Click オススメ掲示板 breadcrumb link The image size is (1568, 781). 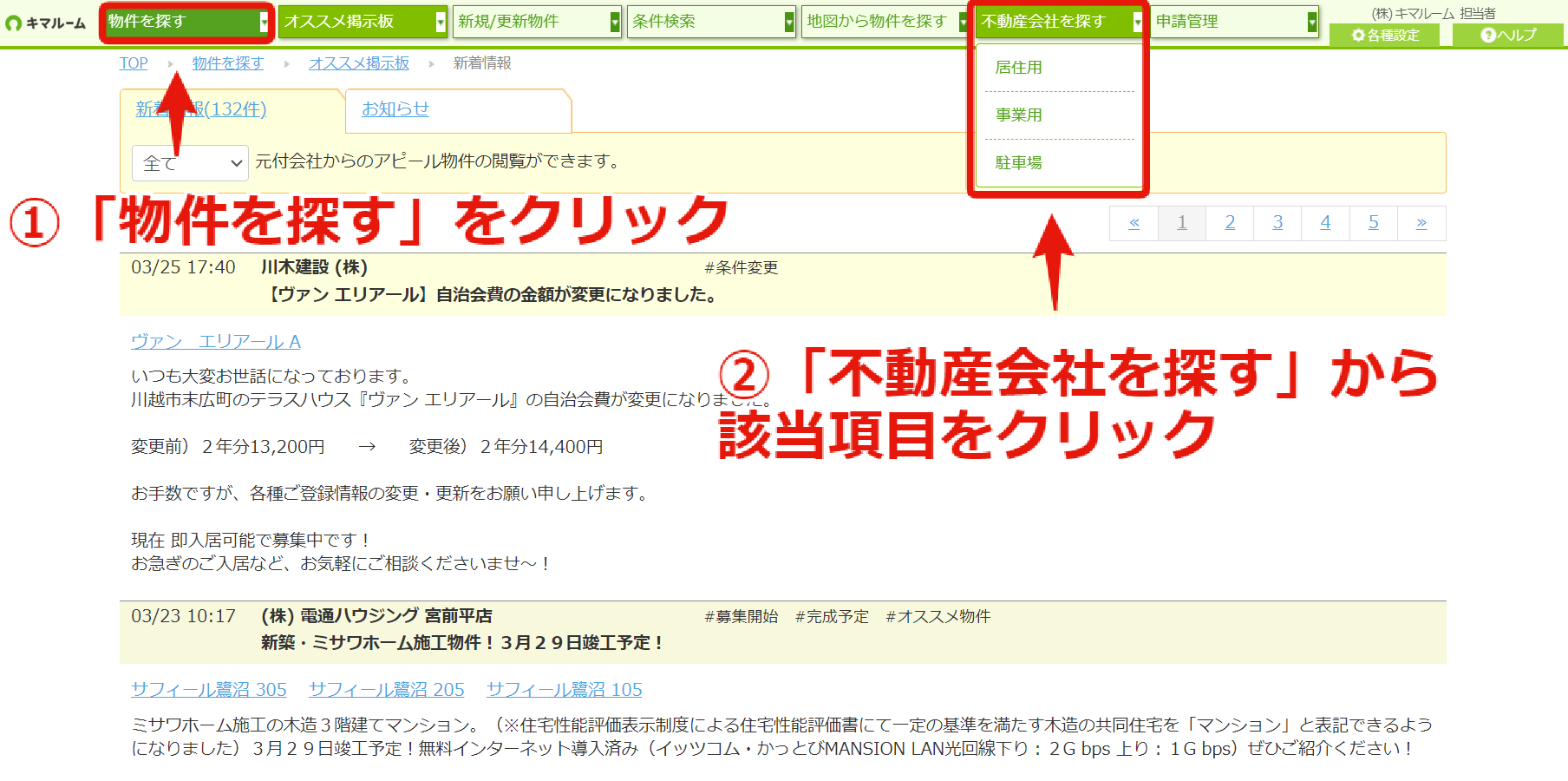(x=359, y=63)
